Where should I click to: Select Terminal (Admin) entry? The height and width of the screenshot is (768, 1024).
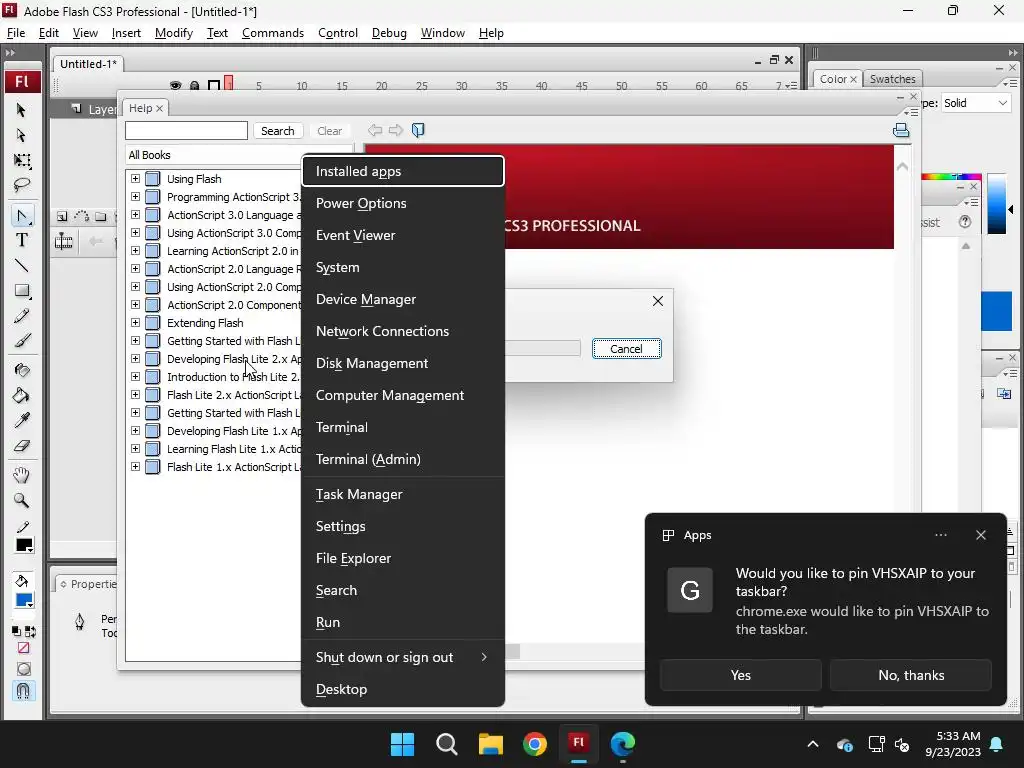coord(402,459)
